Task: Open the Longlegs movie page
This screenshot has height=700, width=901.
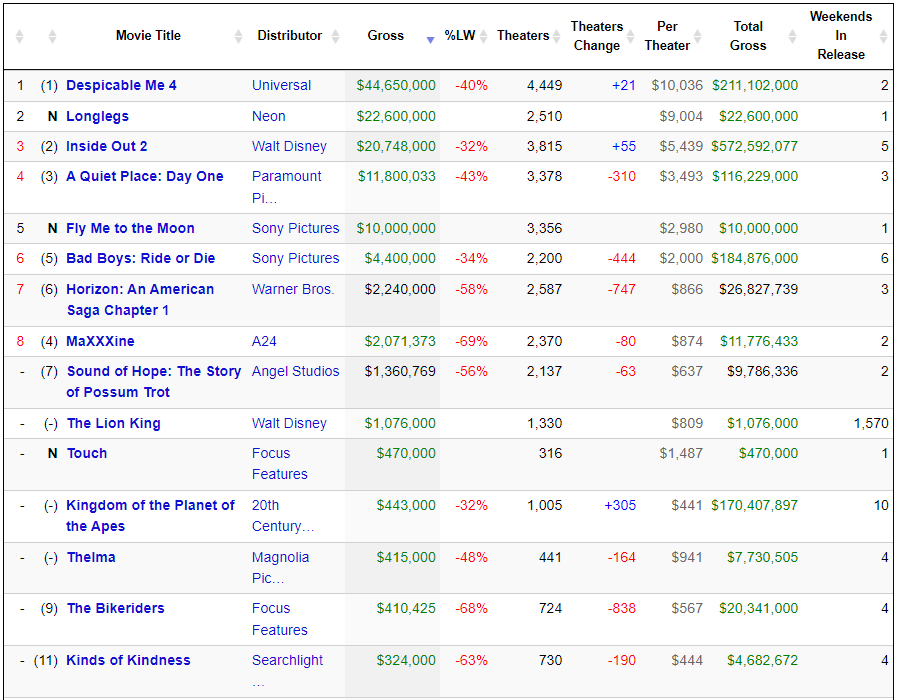Action: click(97, 116)
